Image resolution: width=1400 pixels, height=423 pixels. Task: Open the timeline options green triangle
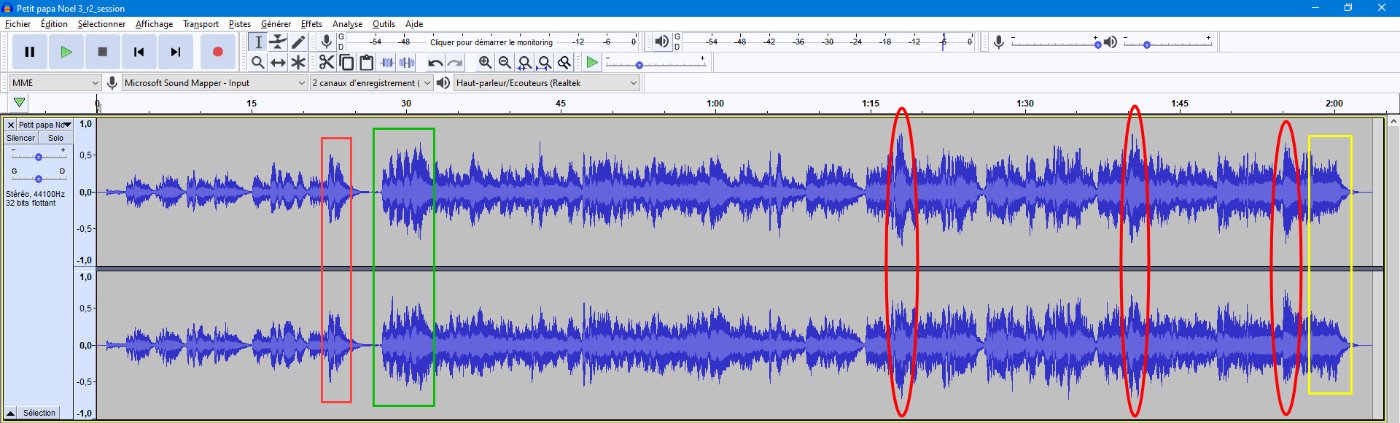[20, 103]
